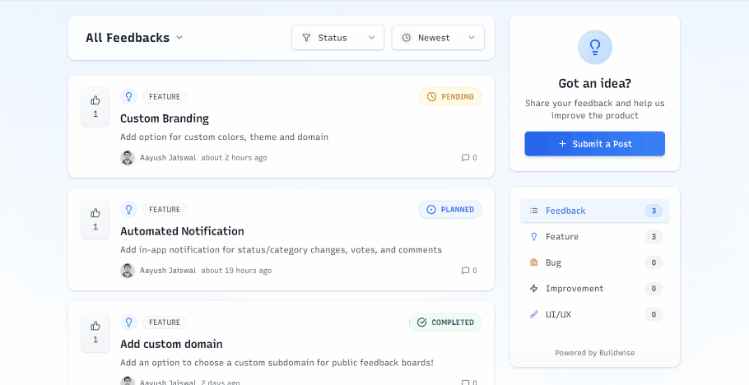Open the Status filter dropdown
Image resolution: width=749 pixels, height=385 pixels.
pyautogui.click(x=338, y=38)
